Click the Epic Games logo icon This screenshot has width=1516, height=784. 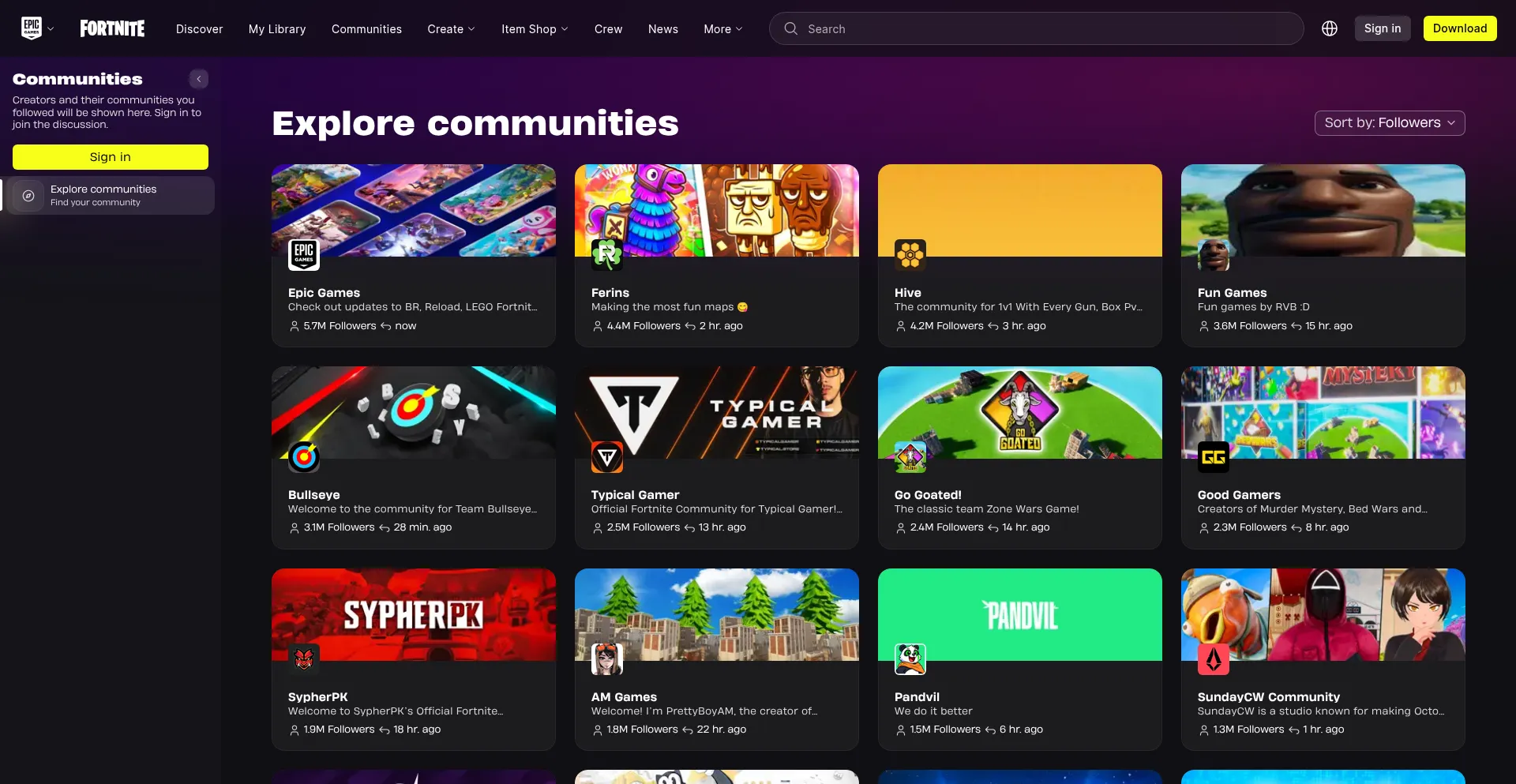(x=32, y=28)
